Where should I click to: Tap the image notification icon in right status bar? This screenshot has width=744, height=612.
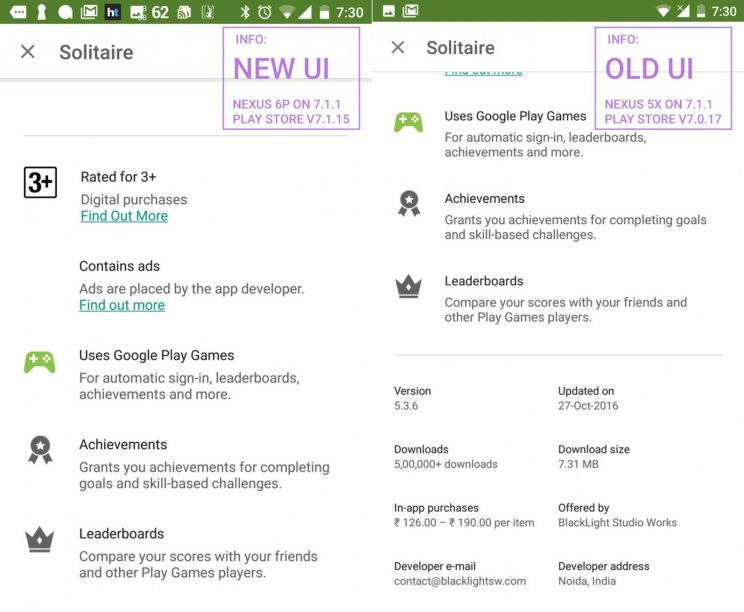coord(389,10)
